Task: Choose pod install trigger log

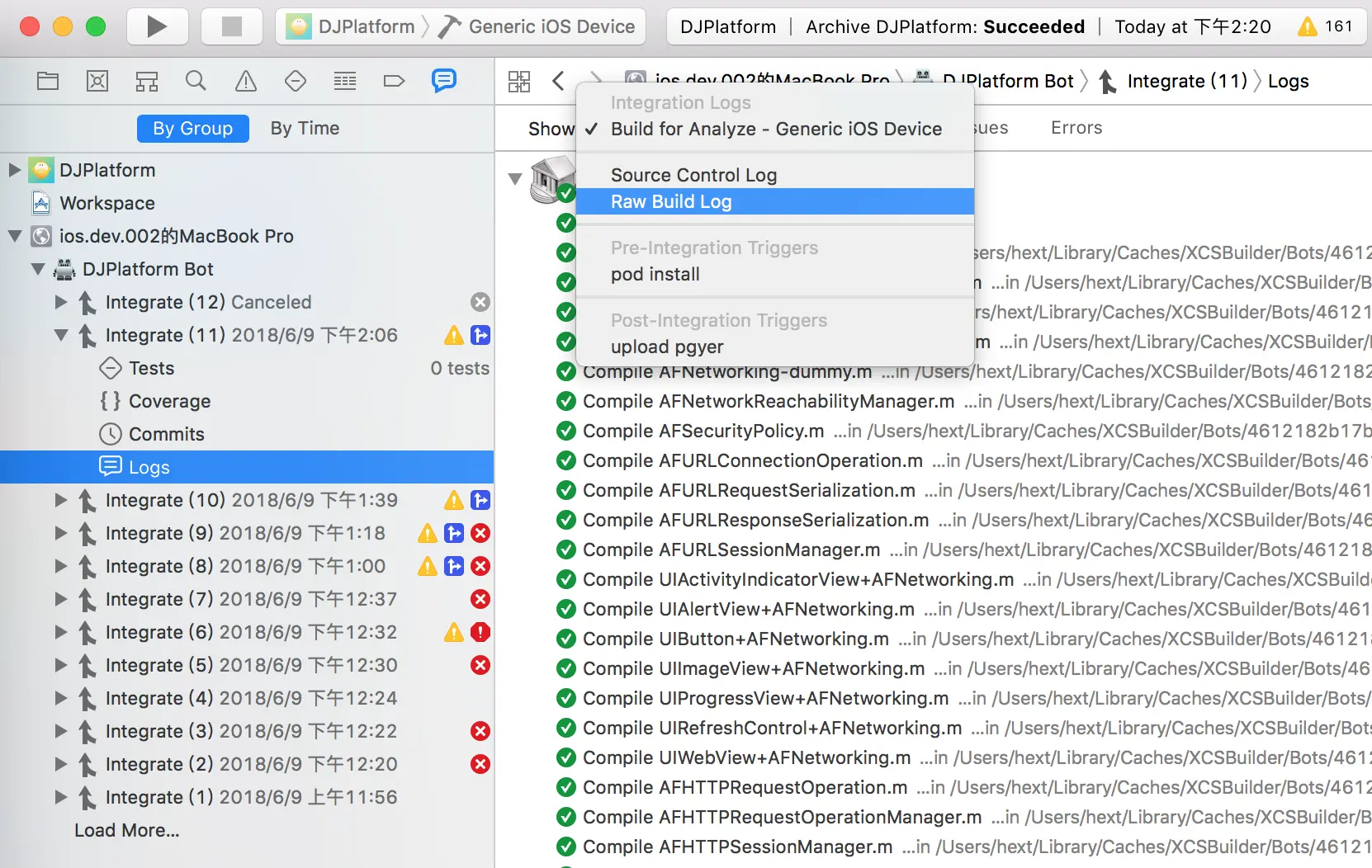Action: [x=775, y=274]
